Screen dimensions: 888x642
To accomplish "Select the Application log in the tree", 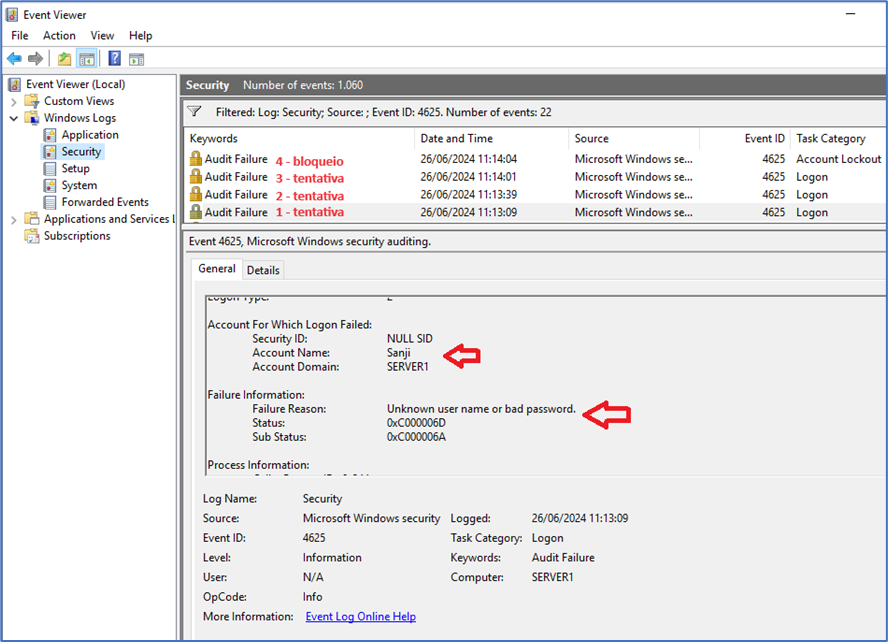I will pyautogui.click(x=89, y=135).
